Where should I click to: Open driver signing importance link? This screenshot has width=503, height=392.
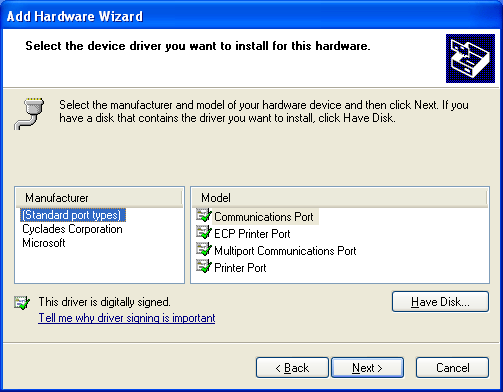click(x=127, y=318)
